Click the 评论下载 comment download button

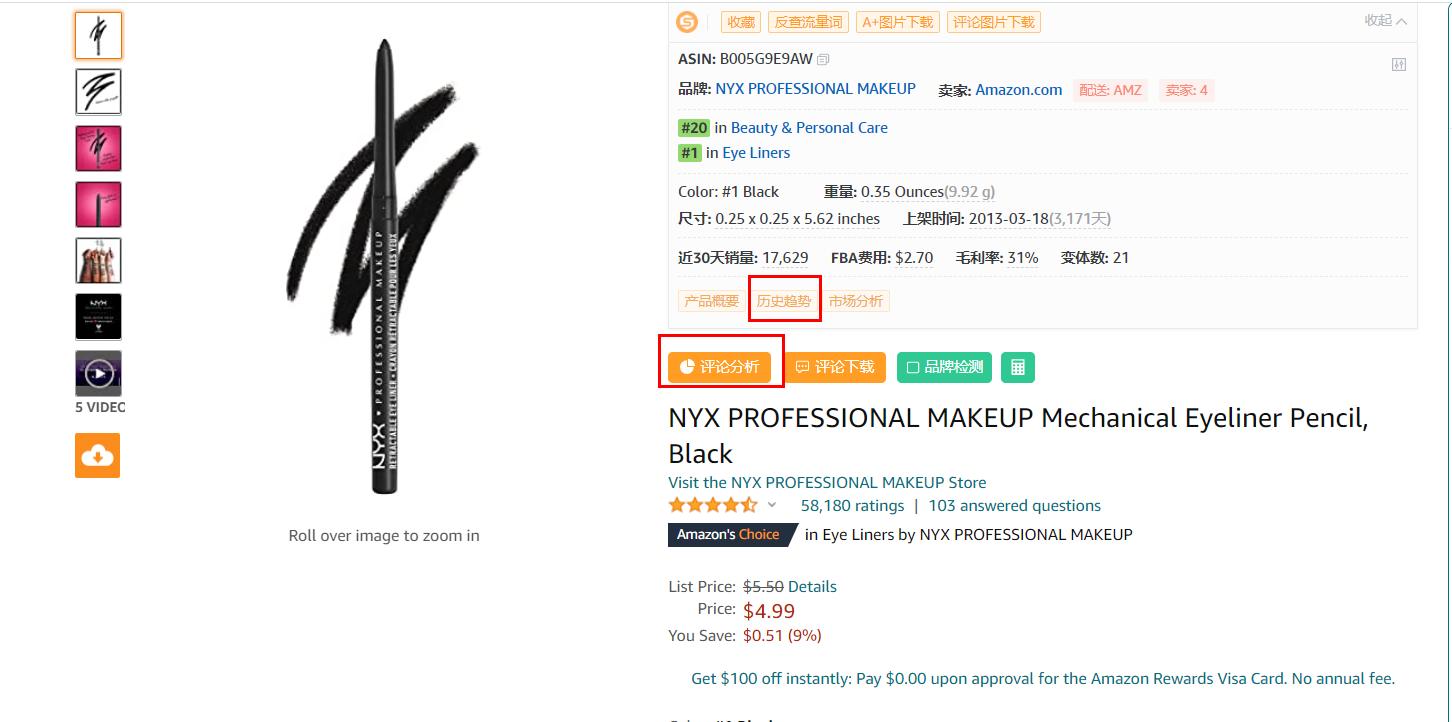[x=835, y=367]
